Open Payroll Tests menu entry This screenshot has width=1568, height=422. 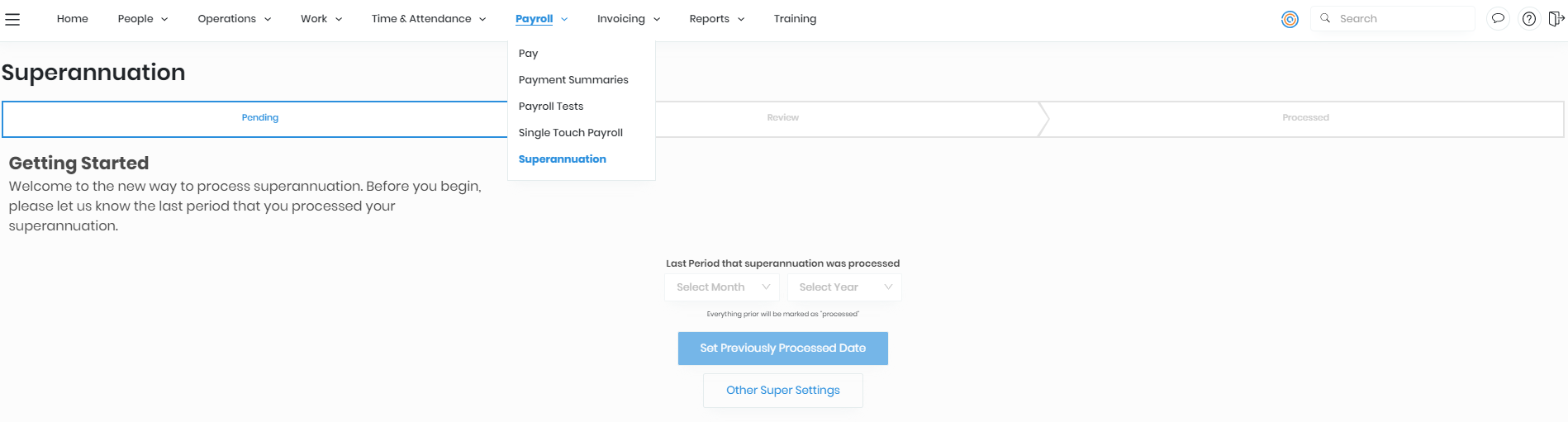coord(551,107)
